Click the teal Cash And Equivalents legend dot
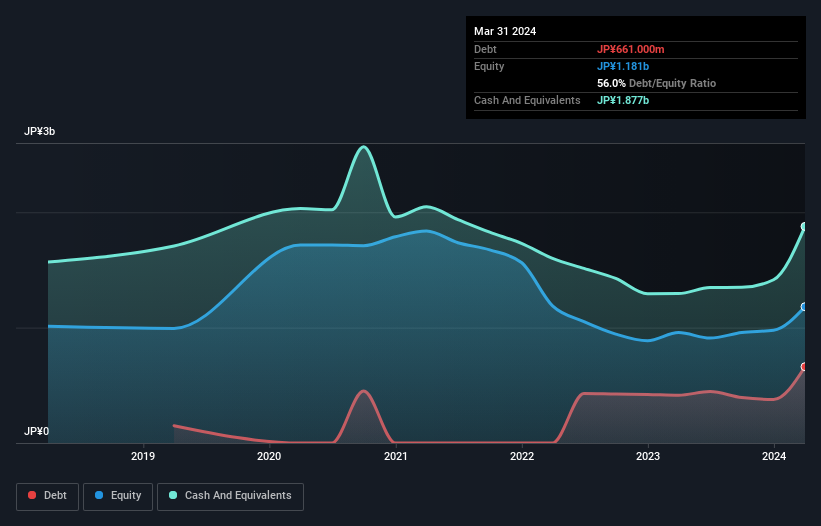Image resolution: width=821 pixels, height=526 pixels. [x=173, y=495]
